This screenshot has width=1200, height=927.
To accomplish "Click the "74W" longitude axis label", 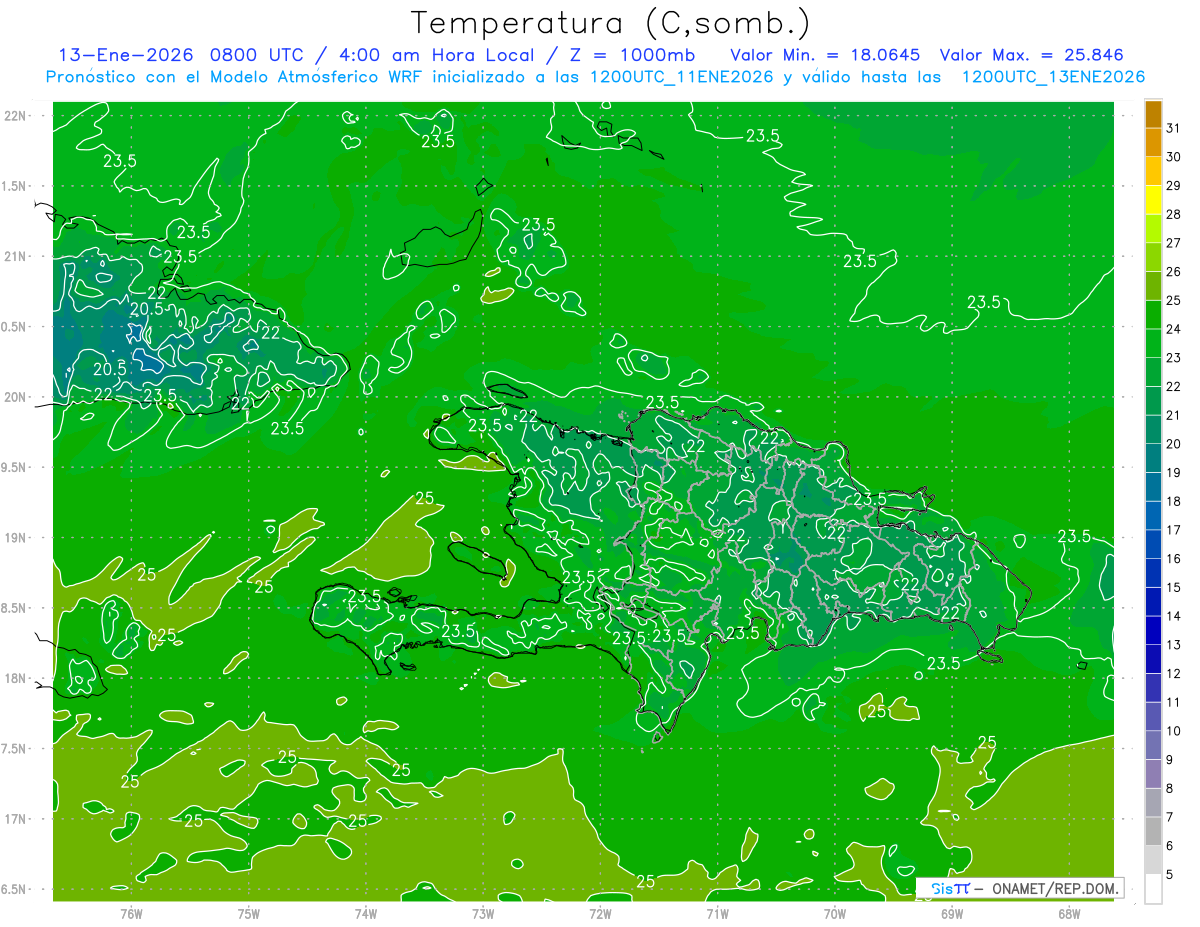I will click(366, 913).
